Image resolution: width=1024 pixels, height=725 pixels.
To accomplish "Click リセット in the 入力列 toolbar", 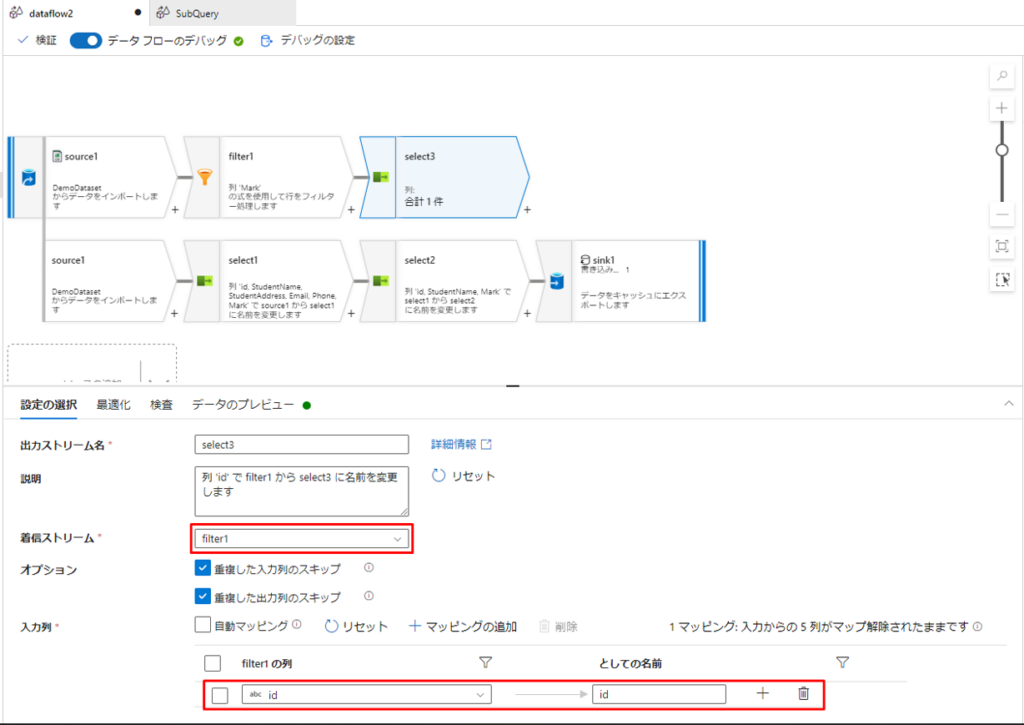I will click(x=356, y=626).
